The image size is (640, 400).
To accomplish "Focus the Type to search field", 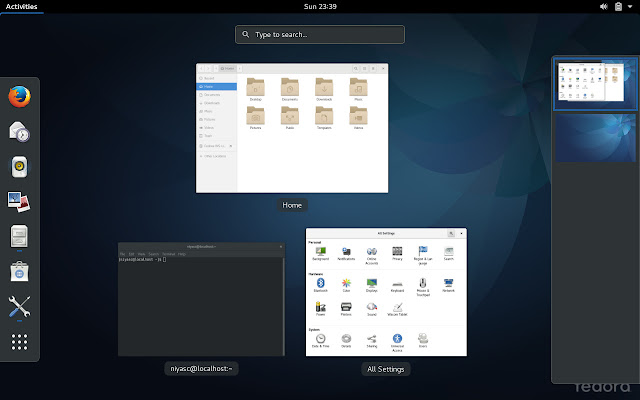I will click(320, 34).
